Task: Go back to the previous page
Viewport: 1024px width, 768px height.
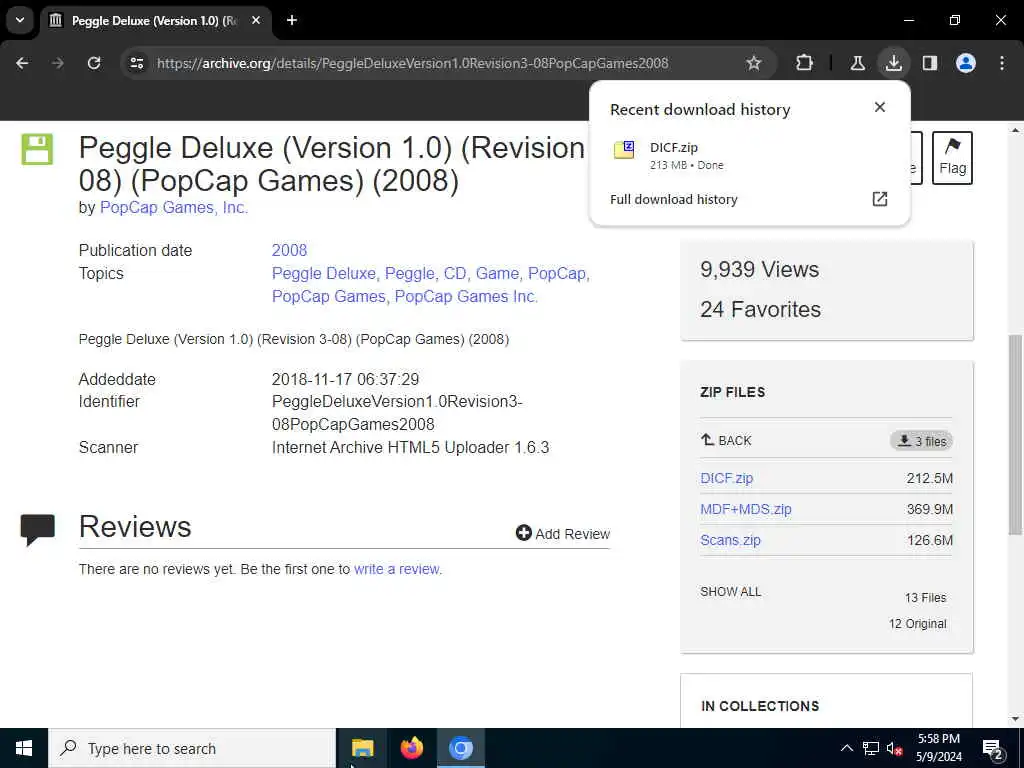Action: (22, 63)
